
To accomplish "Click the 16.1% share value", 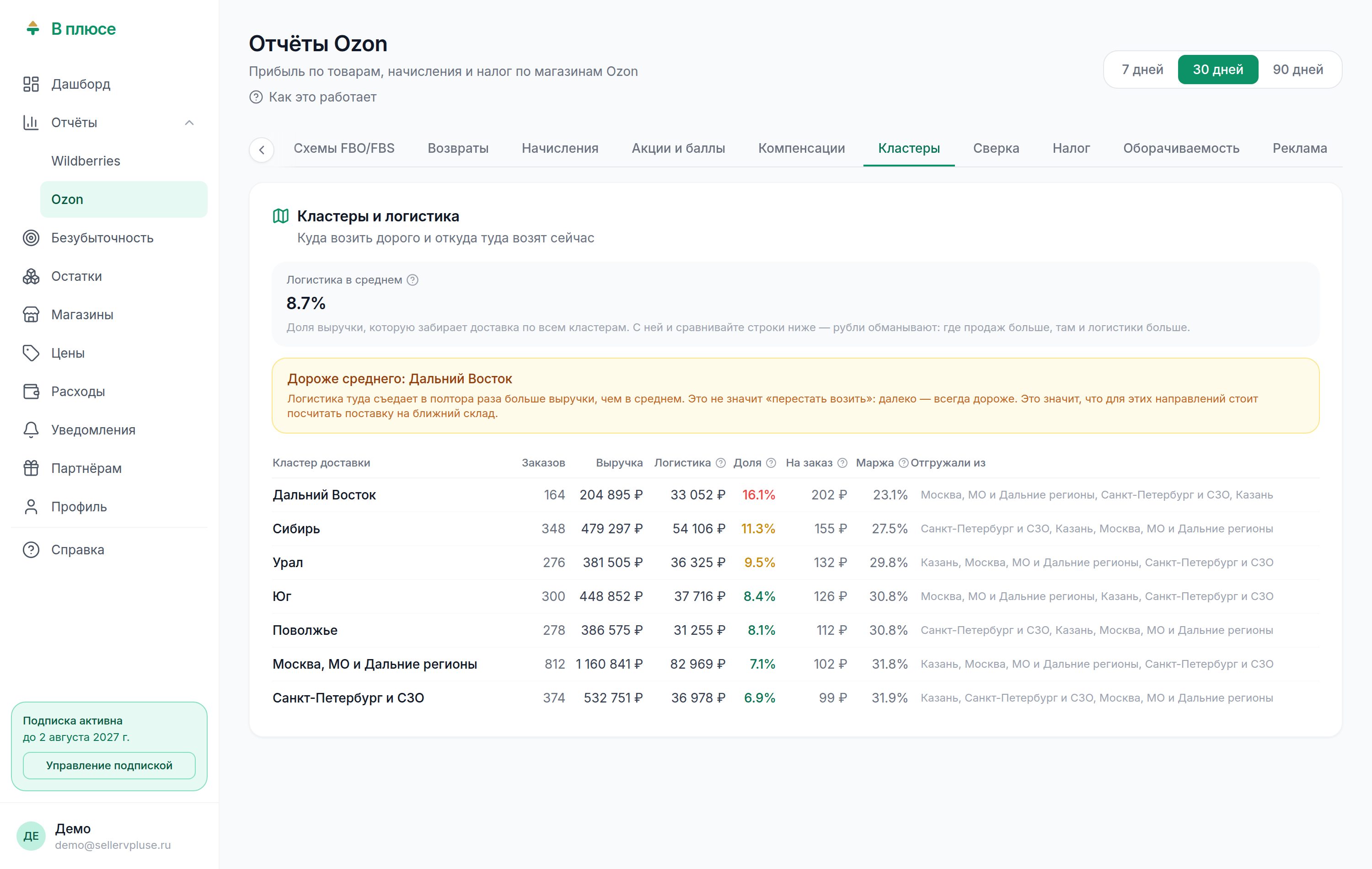I will point(758,494).
